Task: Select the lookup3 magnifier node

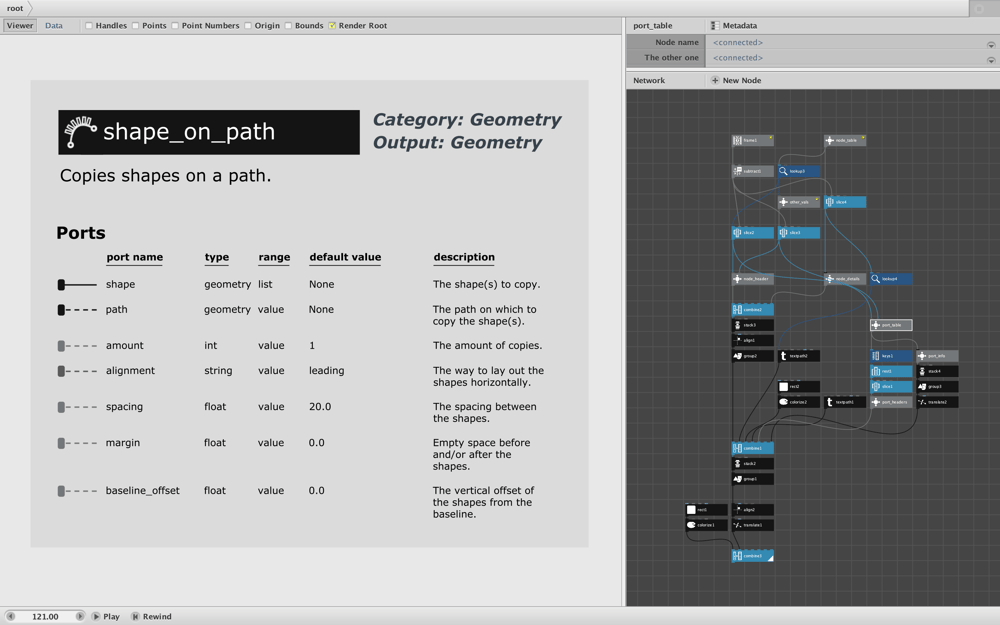Action: click(798, 171)
